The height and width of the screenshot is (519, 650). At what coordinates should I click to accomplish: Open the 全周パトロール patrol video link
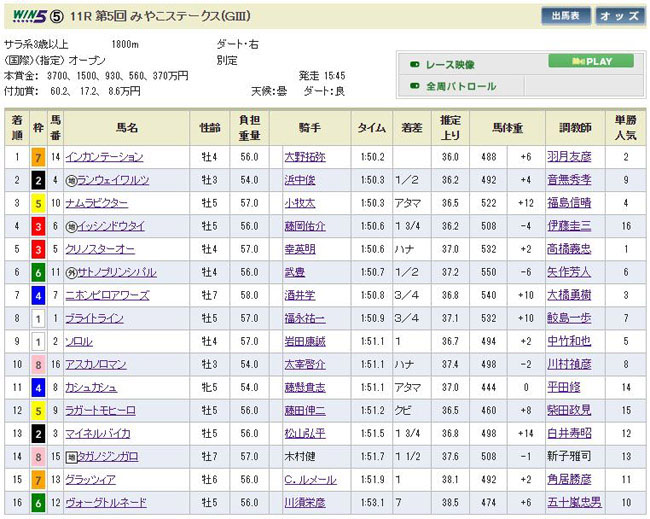[461, 86]
